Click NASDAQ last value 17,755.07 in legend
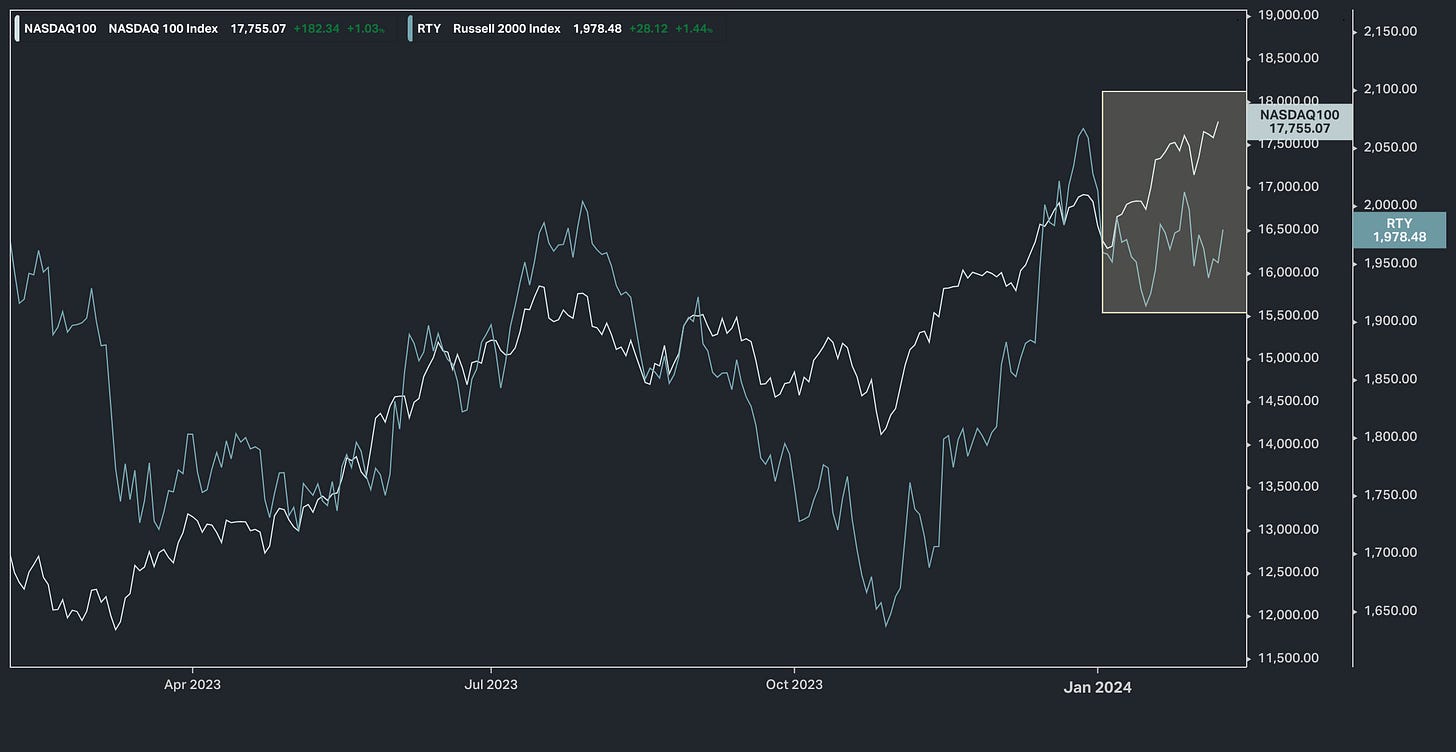The image size is (1456, 752). coord(258,29)
